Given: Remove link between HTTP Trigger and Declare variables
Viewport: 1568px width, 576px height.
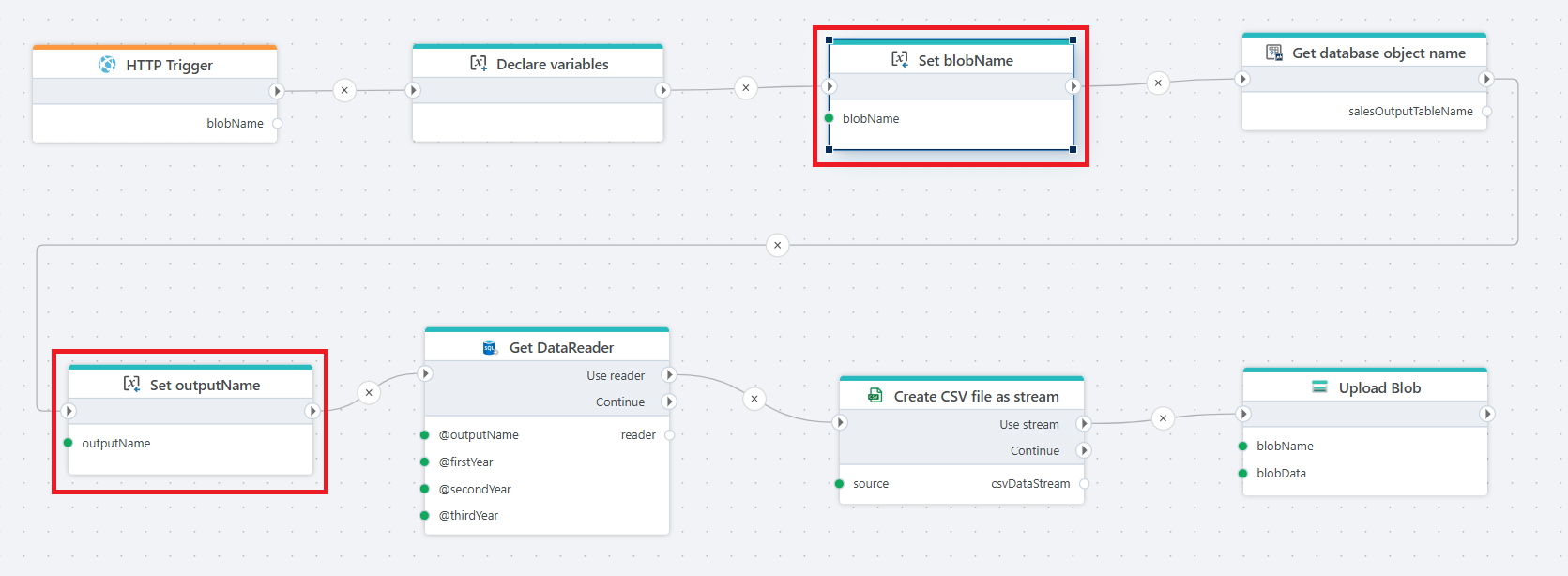Looking at the screenshot, I should pos(344,91).
